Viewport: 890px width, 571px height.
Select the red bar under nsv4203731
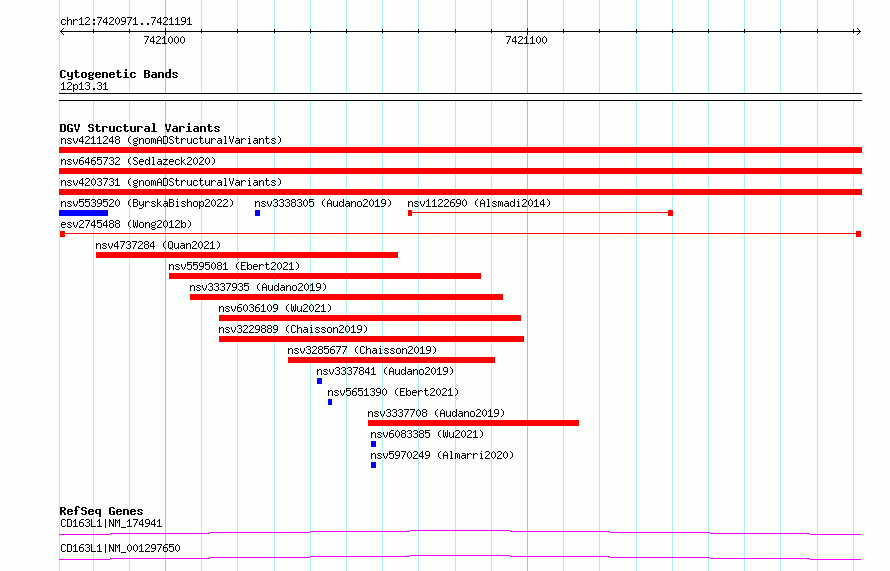click(x=460, y=192)
